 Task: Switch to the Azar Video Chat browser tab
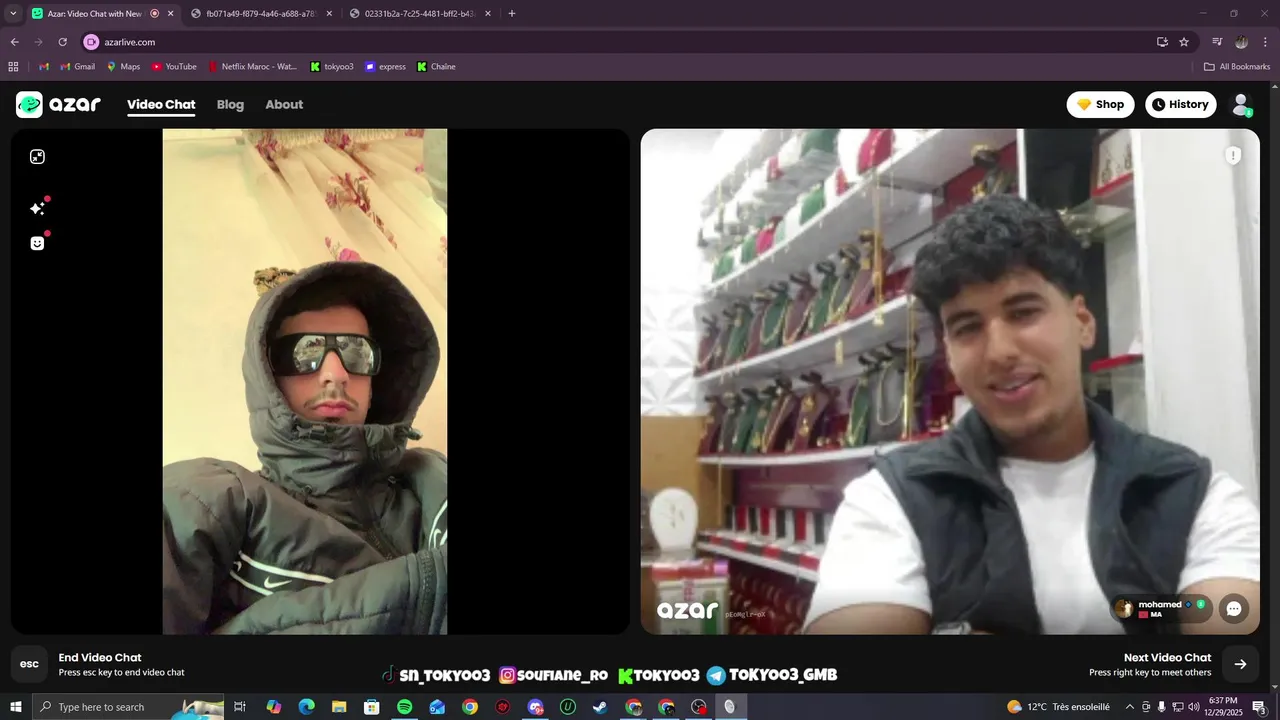pos(95,14)
